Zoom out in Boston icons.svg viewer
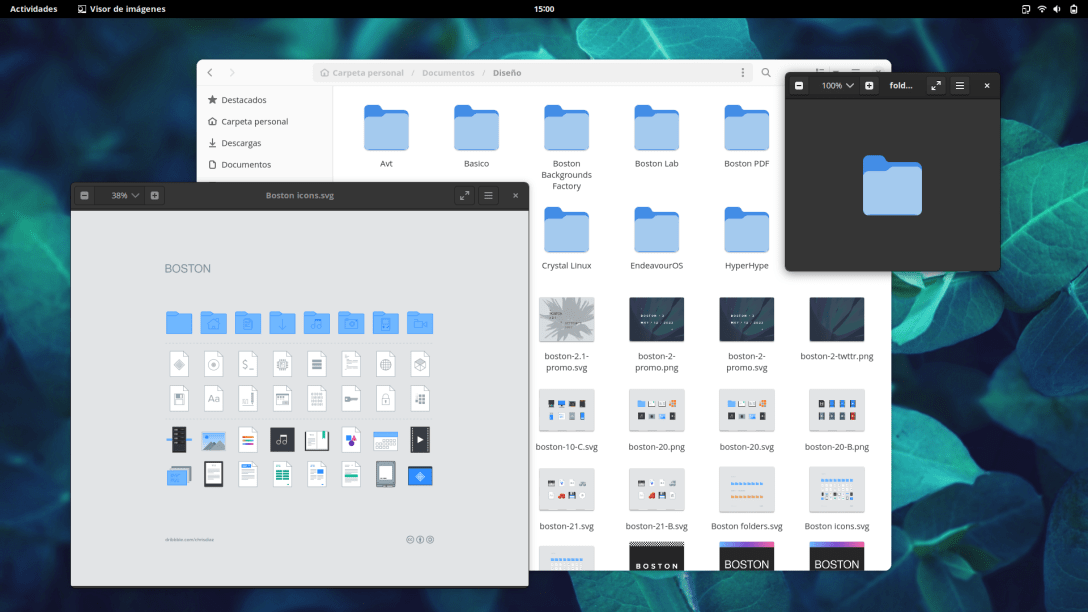This screenshot has width=1088, height=612. [x=85, y=196]
